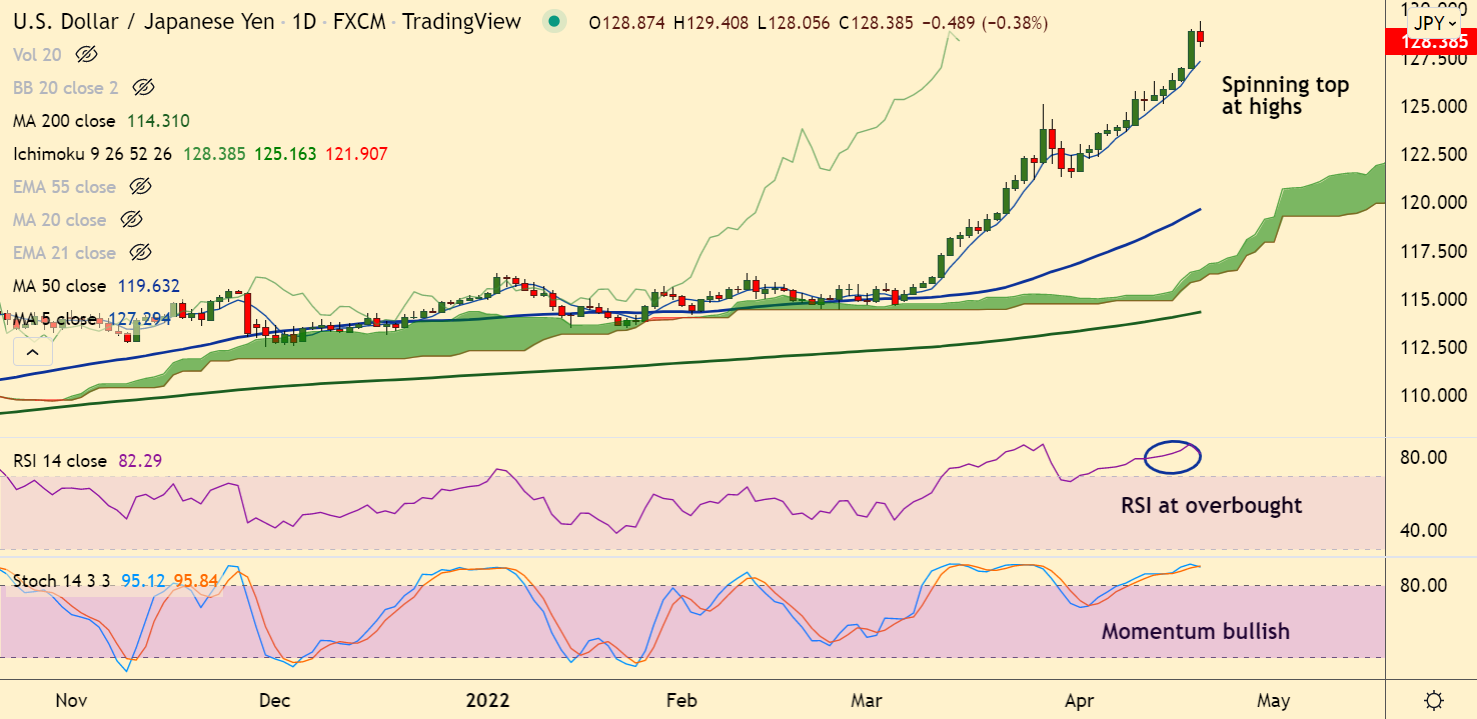The width and height of the screenshot is (1477, 719).
Task: Click the Nov label on the time axis
Action: coord(71,700)
